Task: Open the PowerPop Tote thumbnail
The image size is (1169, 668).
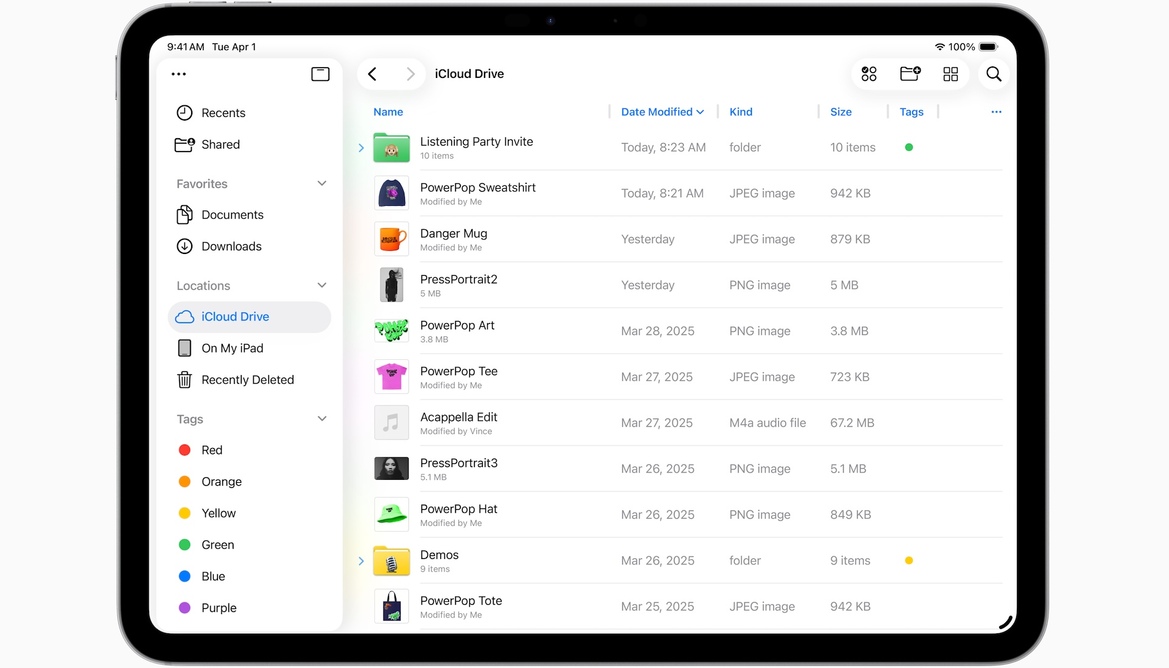Action: 391,606
